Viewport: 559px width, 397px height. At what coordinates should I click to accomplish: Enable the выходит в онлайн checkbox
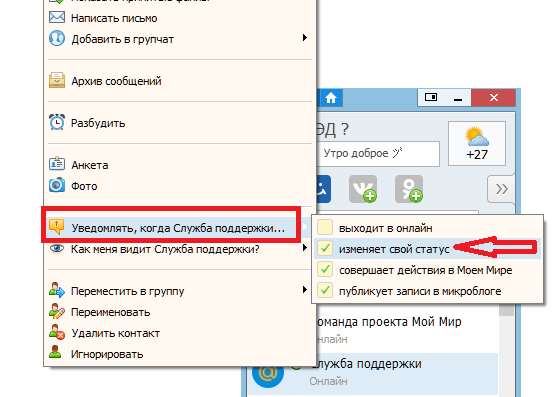click(325, 227)
